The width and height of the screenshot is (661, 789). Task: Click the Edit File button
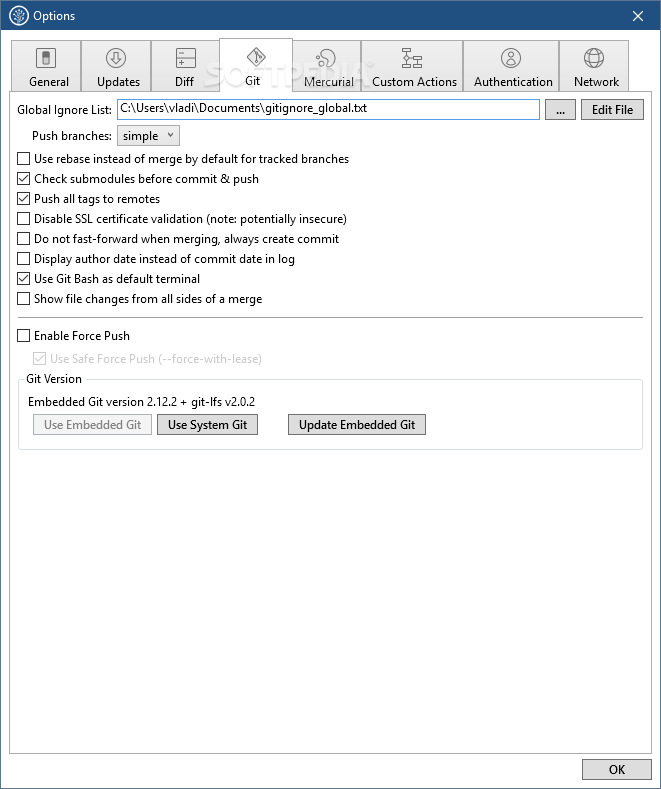coord(612,110)
